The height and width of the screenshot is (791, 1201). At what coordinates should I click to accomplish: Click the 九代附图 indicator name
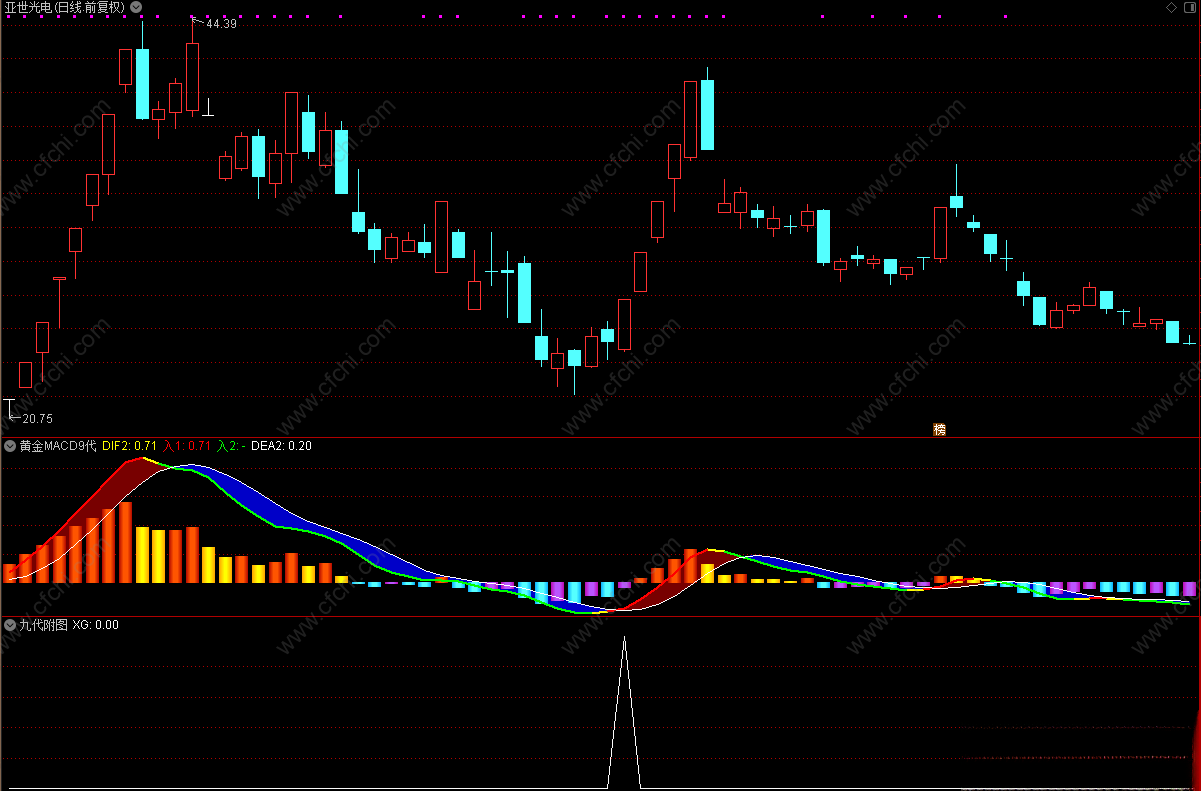(x=43, y=624)
